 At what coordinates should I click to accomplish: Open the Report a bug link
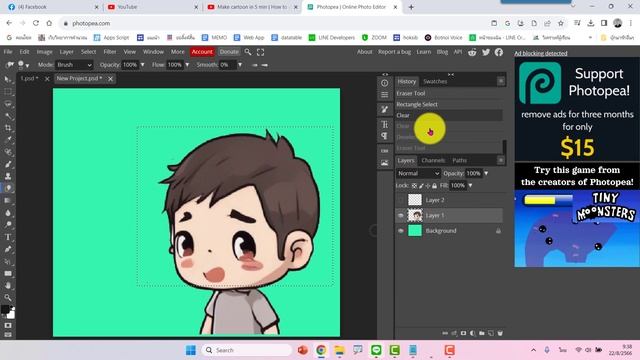(x=394, y=52)
